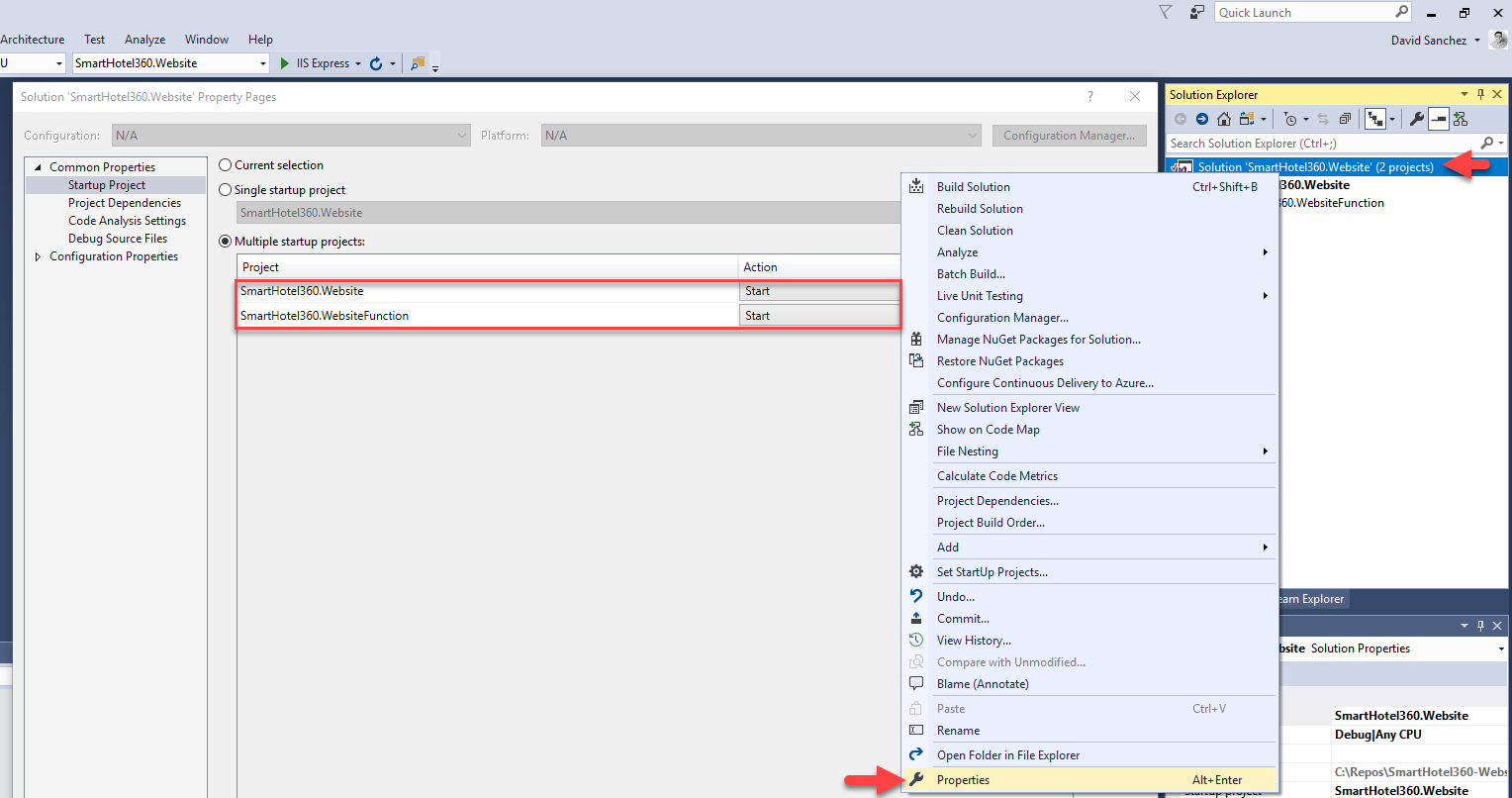
Task: Click Collapse All in Solution Explorer toolbar
Action: [1345, 119]
